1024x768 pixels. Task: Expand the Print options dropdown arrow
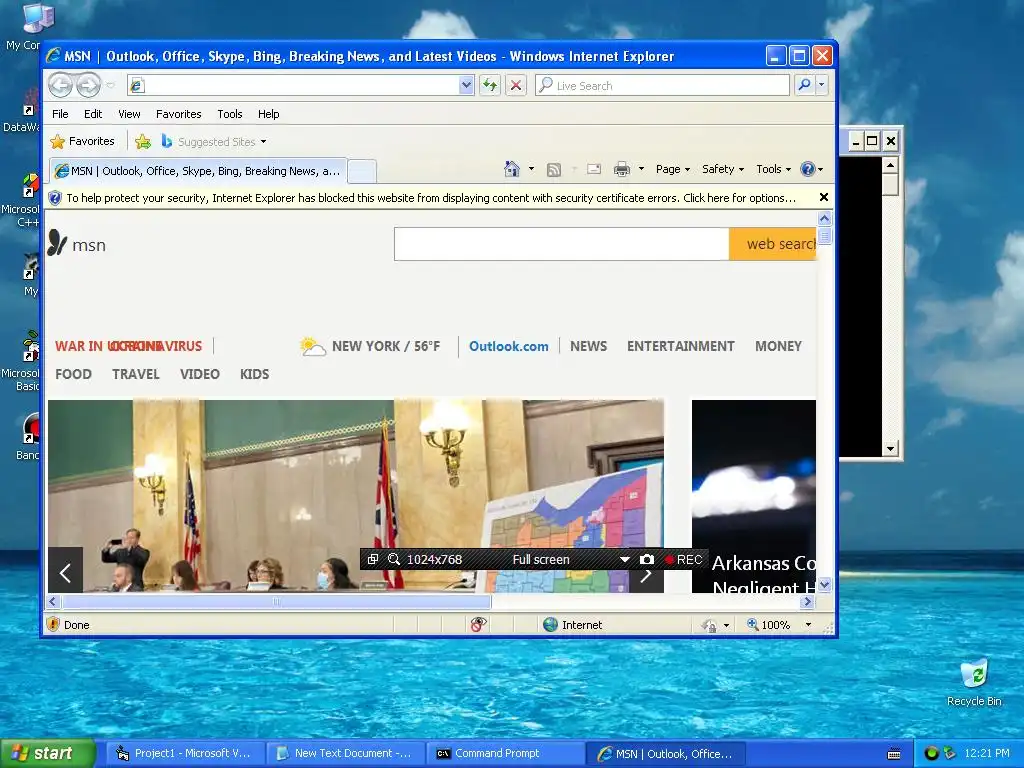[x=641, y=169]
